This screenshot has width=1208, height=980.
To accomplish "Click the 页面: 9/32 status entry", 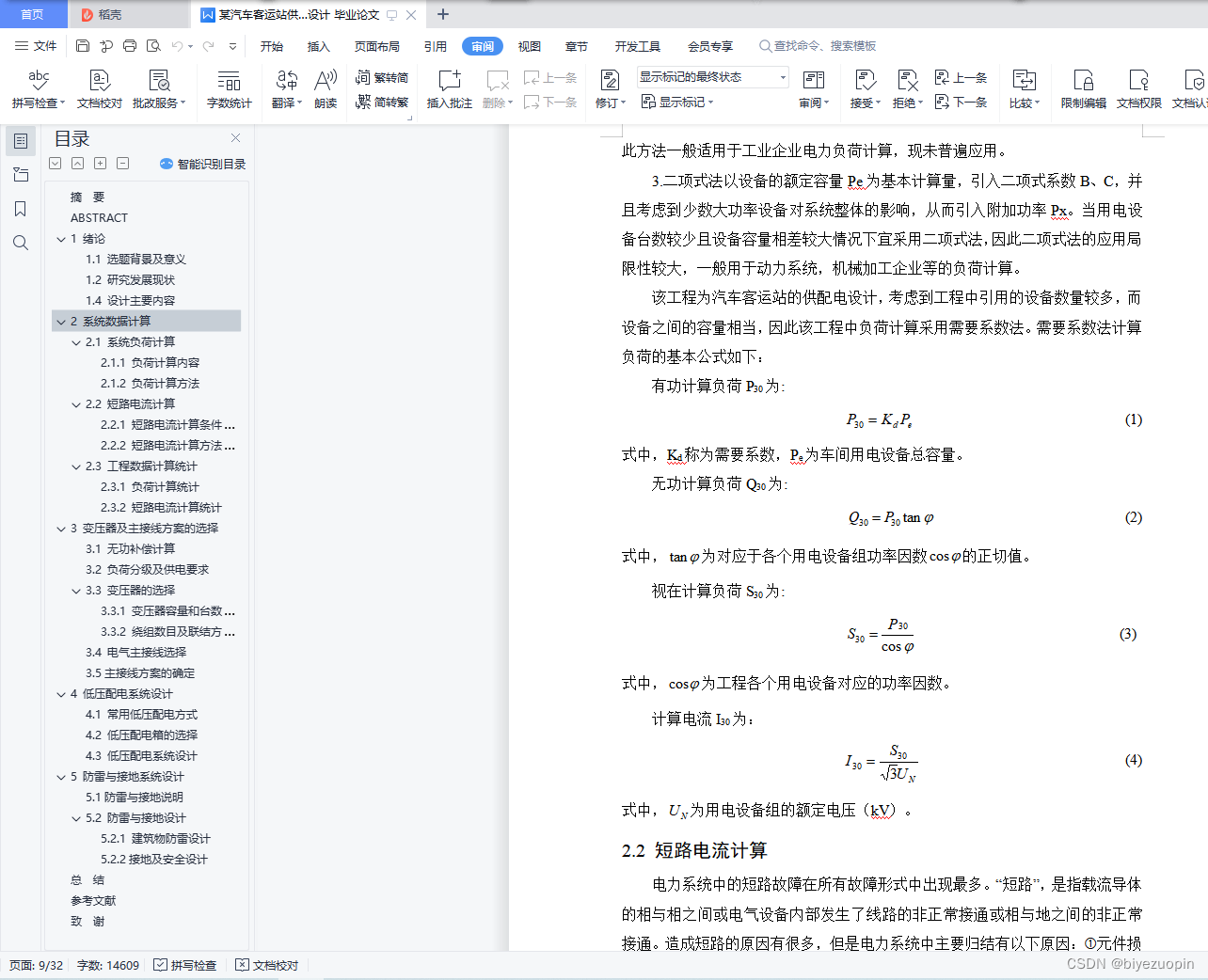I will click(x=36, y=965).
